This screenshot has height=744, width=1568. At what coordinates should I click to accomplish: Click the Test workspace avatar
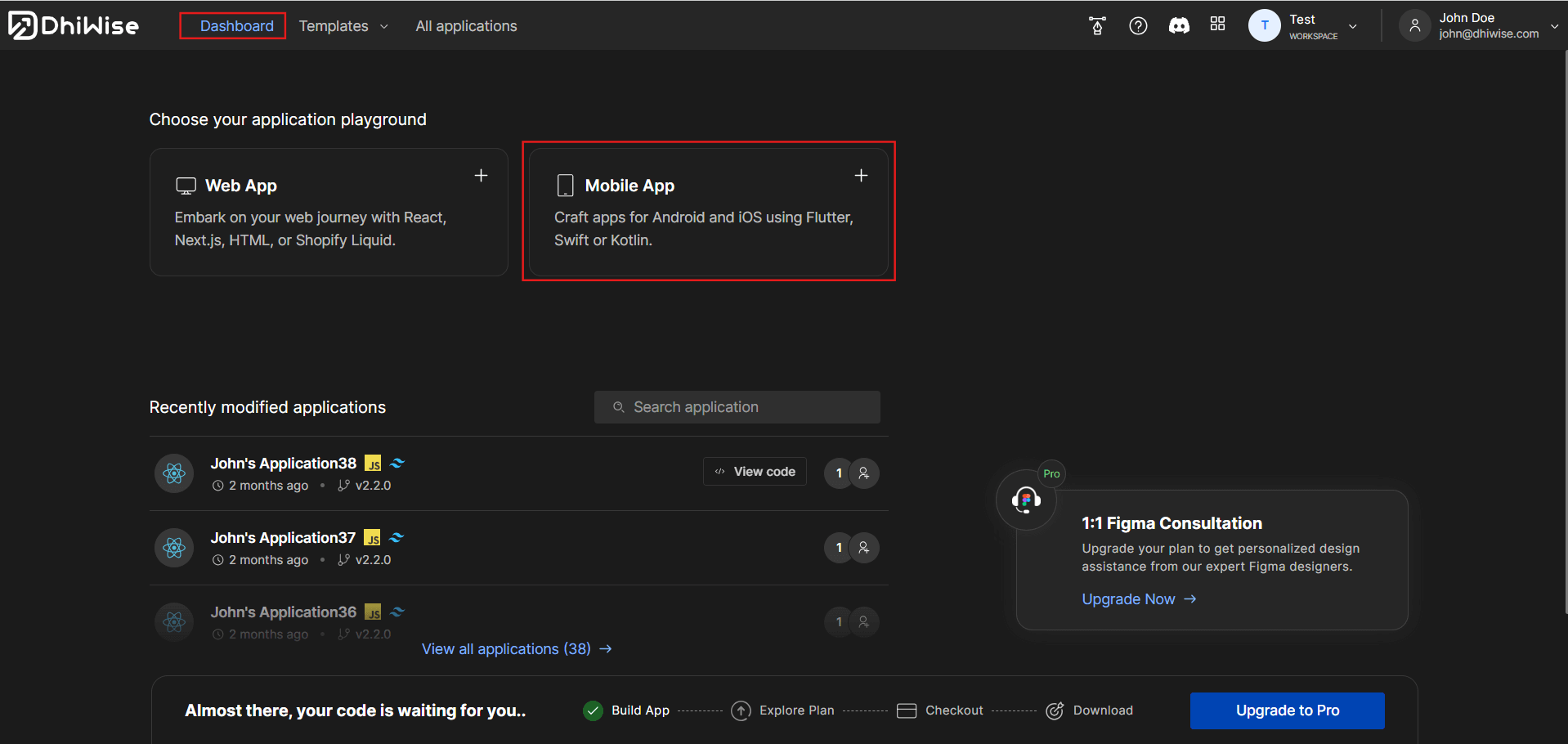point(1264,25)
